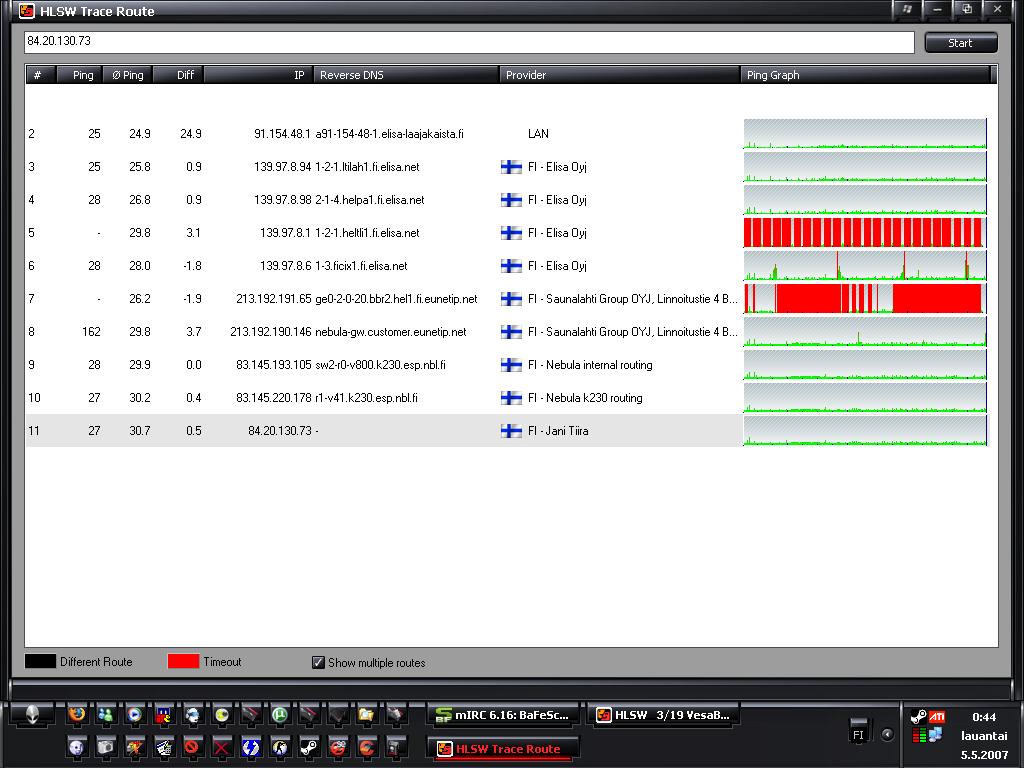The height and width of the screenshot is (768, 1024).
Task: Select nebula-gw.customer.eunetip.net entry
Action: click(x=391, y=332)
